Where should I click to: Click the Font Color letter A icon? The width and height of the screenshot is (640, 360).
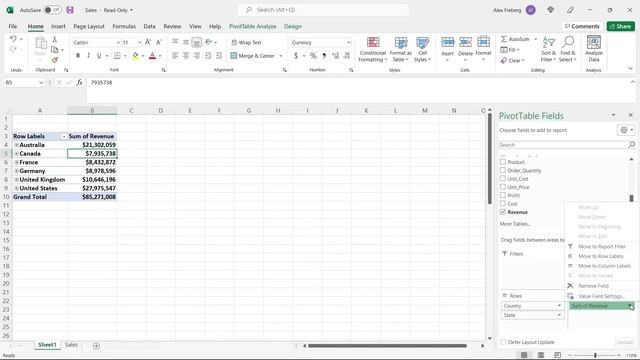coord(152,56)
